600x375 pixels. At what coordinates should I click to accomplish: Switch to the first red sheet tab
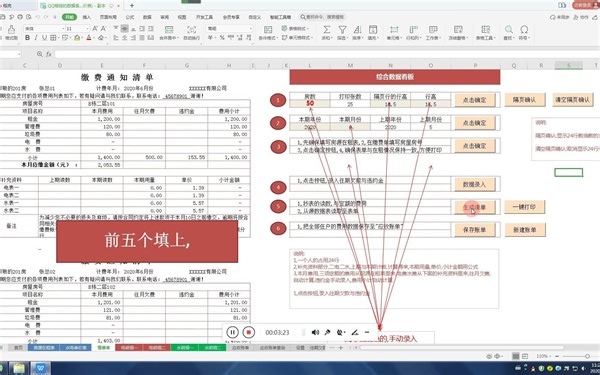click(129, 347)
